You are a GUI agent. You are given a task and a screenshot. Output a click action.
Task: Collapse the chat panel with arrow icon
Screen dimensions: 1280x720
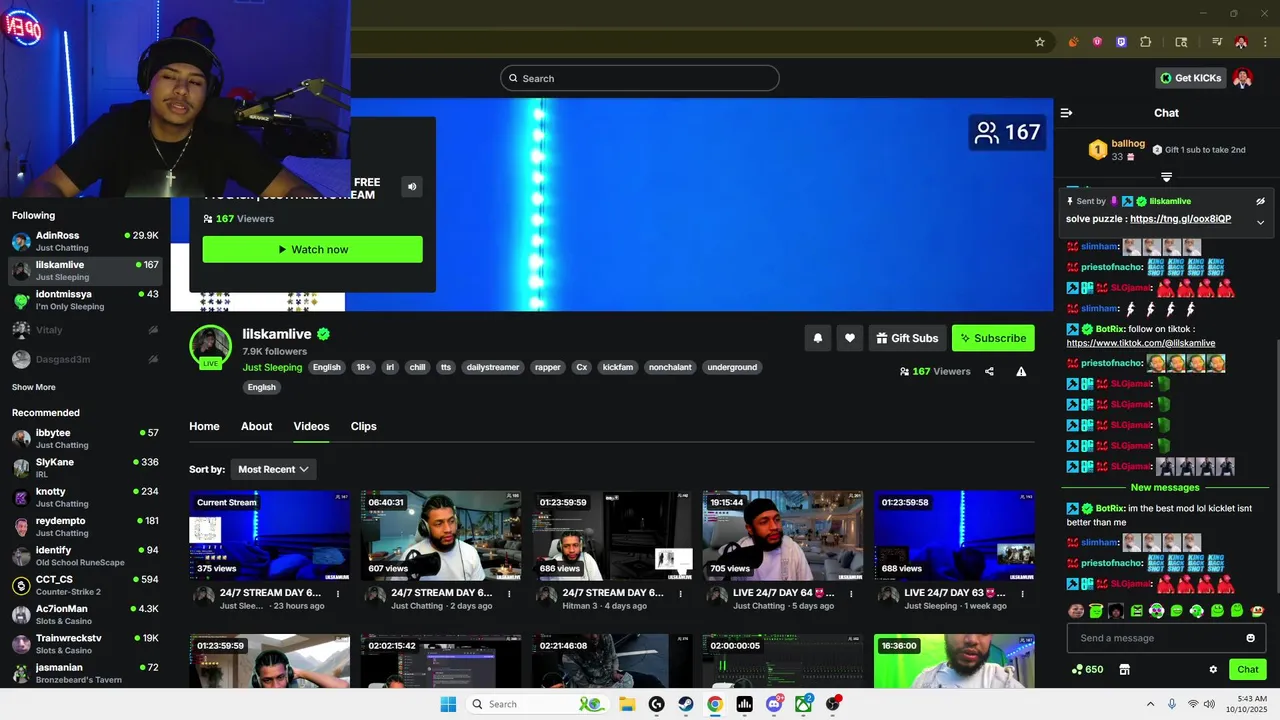(x=1066, y=113)
